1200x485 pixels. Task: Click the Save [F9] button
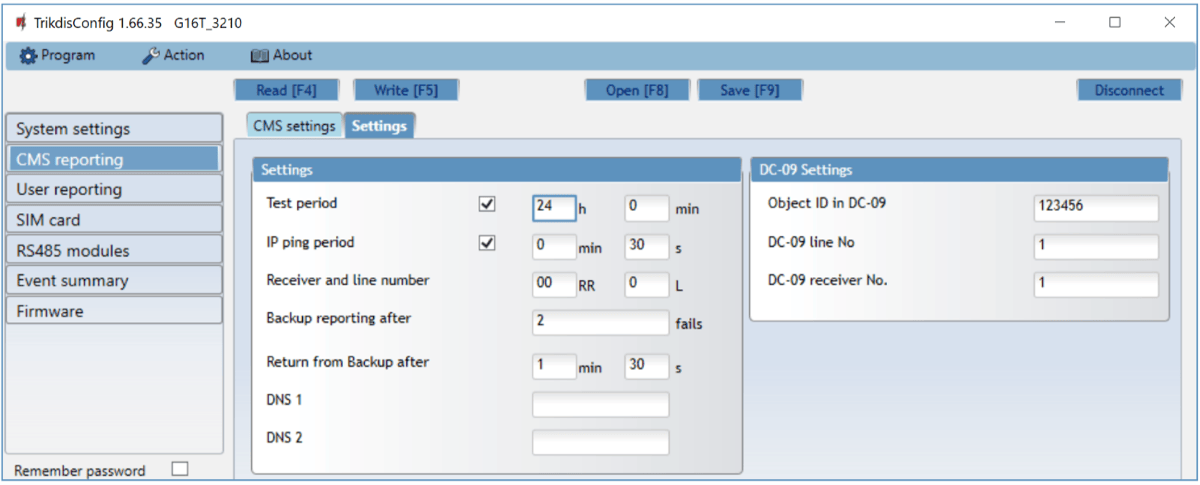750,90
